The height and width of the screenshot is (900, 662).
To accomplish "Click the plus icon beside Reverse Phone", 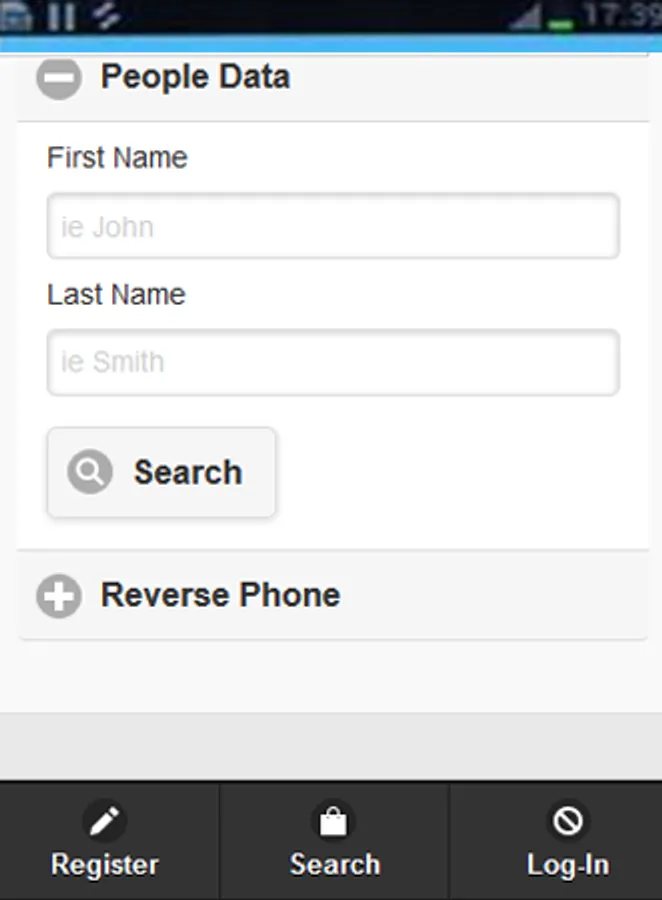I will pos(58,597).
